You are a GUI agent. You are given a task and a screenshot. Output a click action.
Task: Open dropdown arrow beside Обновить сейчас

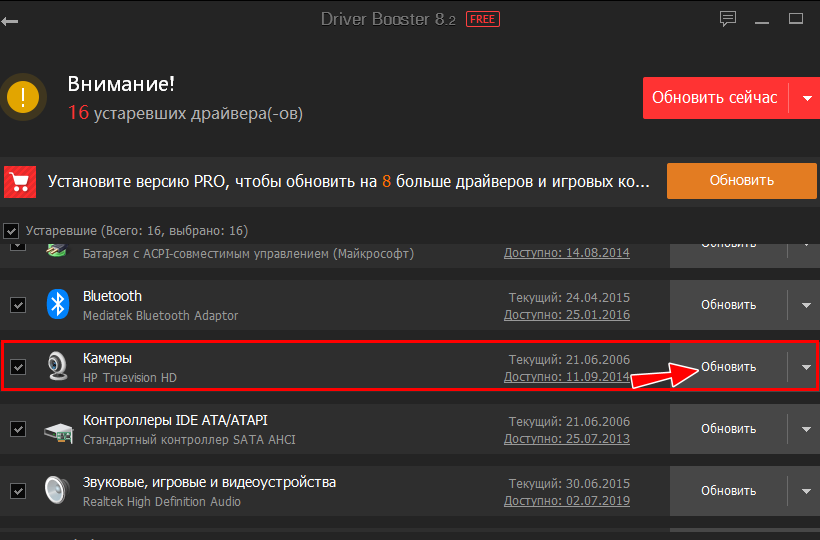point(807,98)
